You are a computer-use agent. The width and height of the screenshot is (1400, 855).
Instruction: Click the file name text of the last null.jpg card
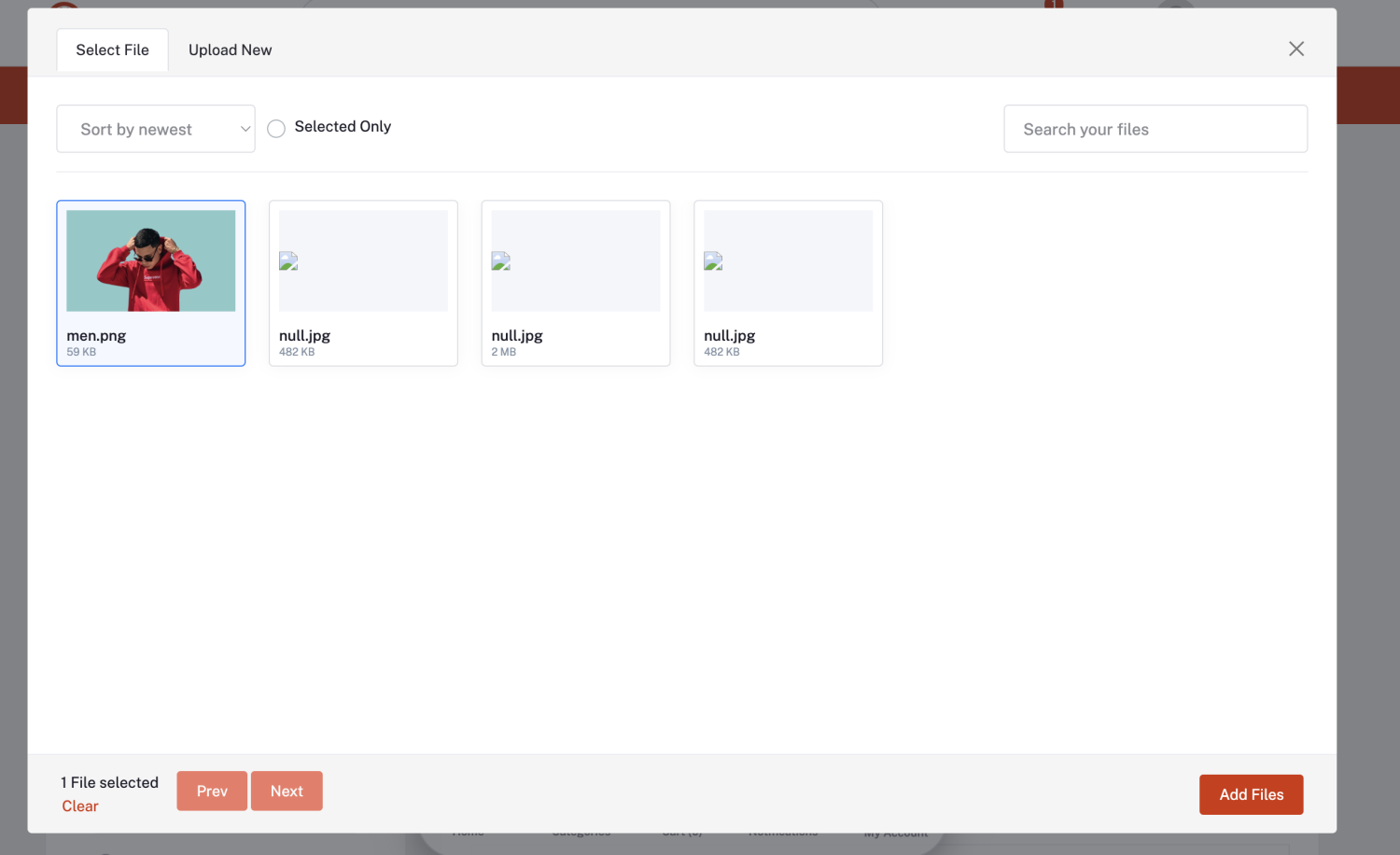point(730,336)
